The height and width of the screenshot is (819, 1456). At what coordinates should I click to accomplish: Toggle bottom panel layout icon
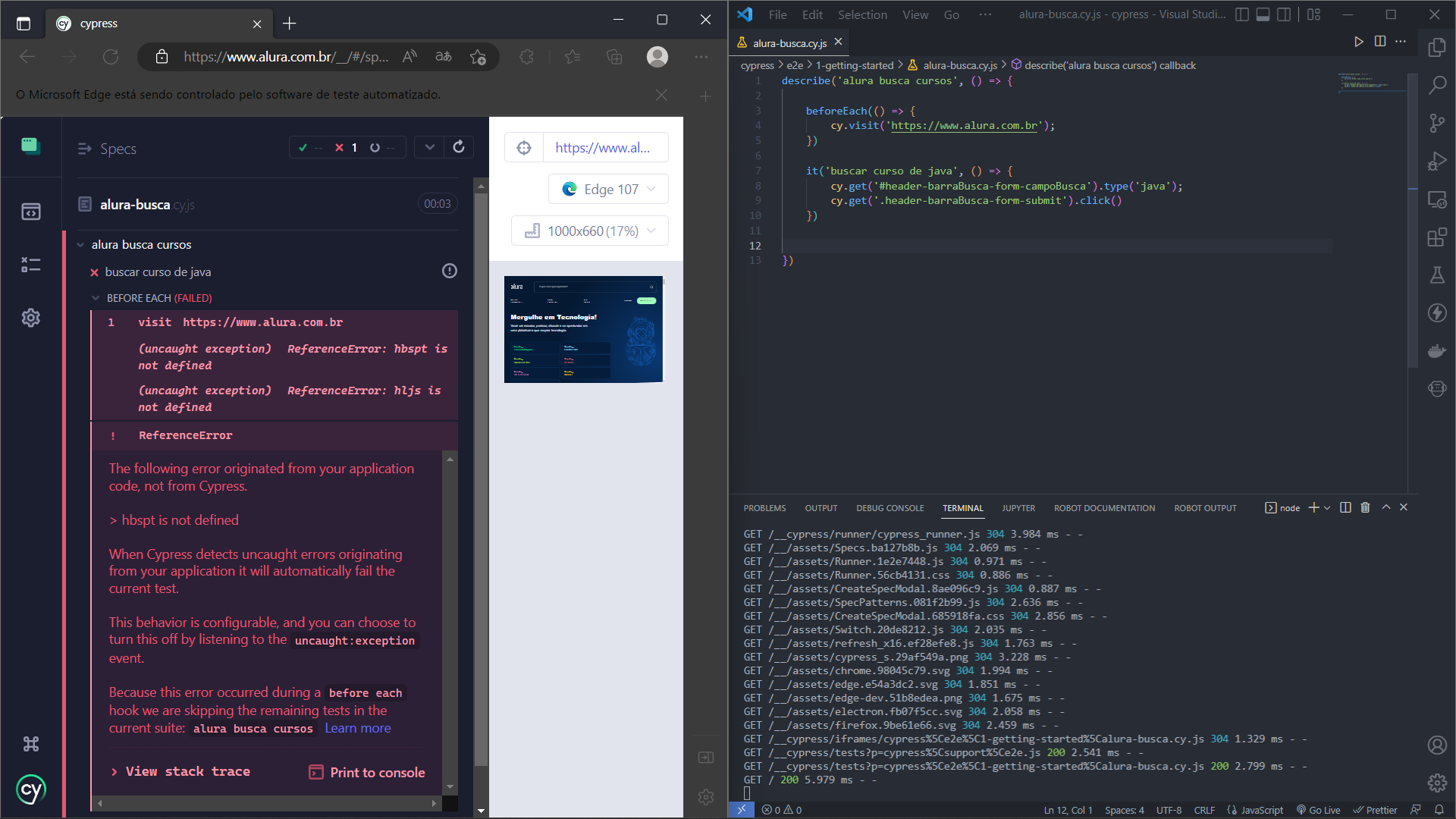tap(1263, 14)
